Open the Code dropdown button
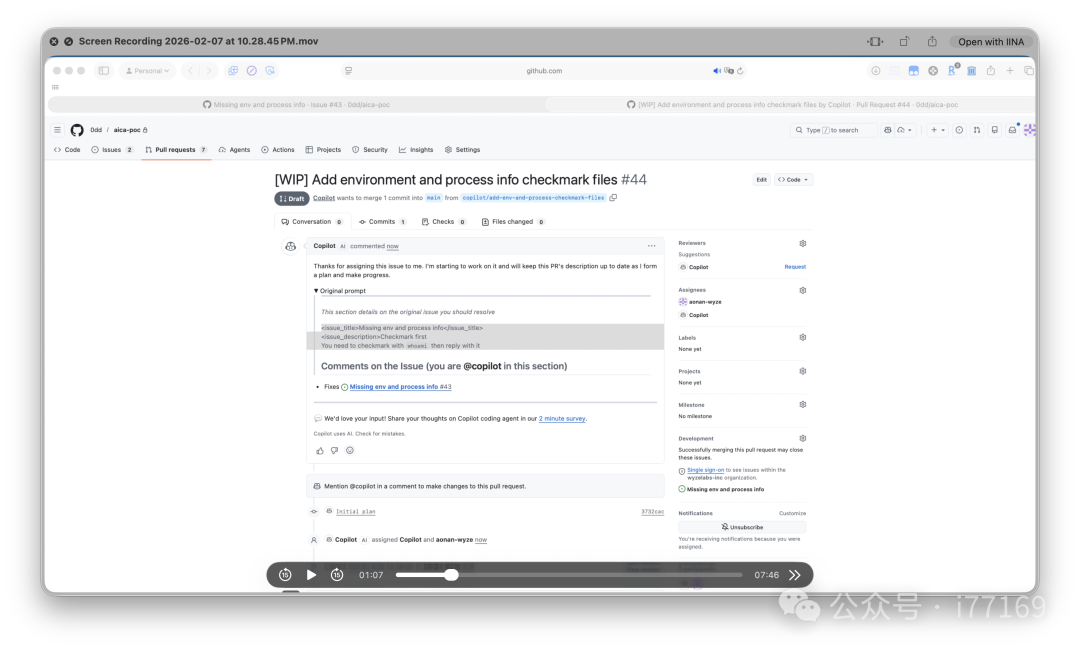1080x650 pixels. click(x=794, y=180)
